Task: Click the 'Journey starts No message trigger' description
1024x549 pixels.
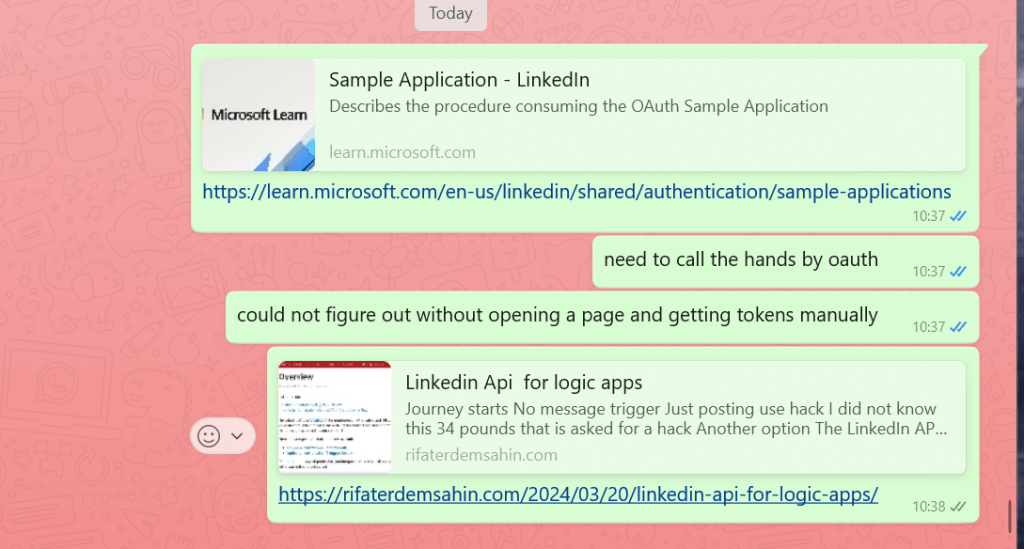Action: pyautogui.click(x=676, y=419)
